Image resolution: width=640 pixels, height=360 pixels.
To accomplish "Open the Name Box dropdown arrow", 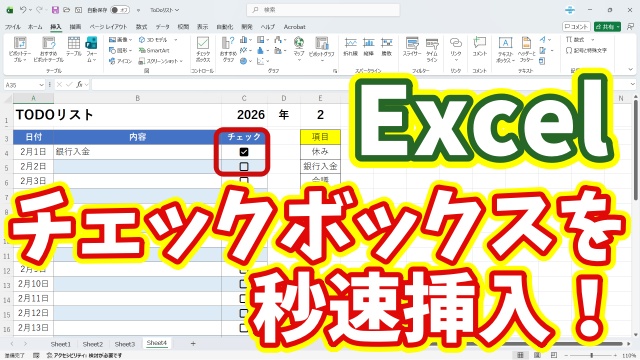I will [41, 85].
